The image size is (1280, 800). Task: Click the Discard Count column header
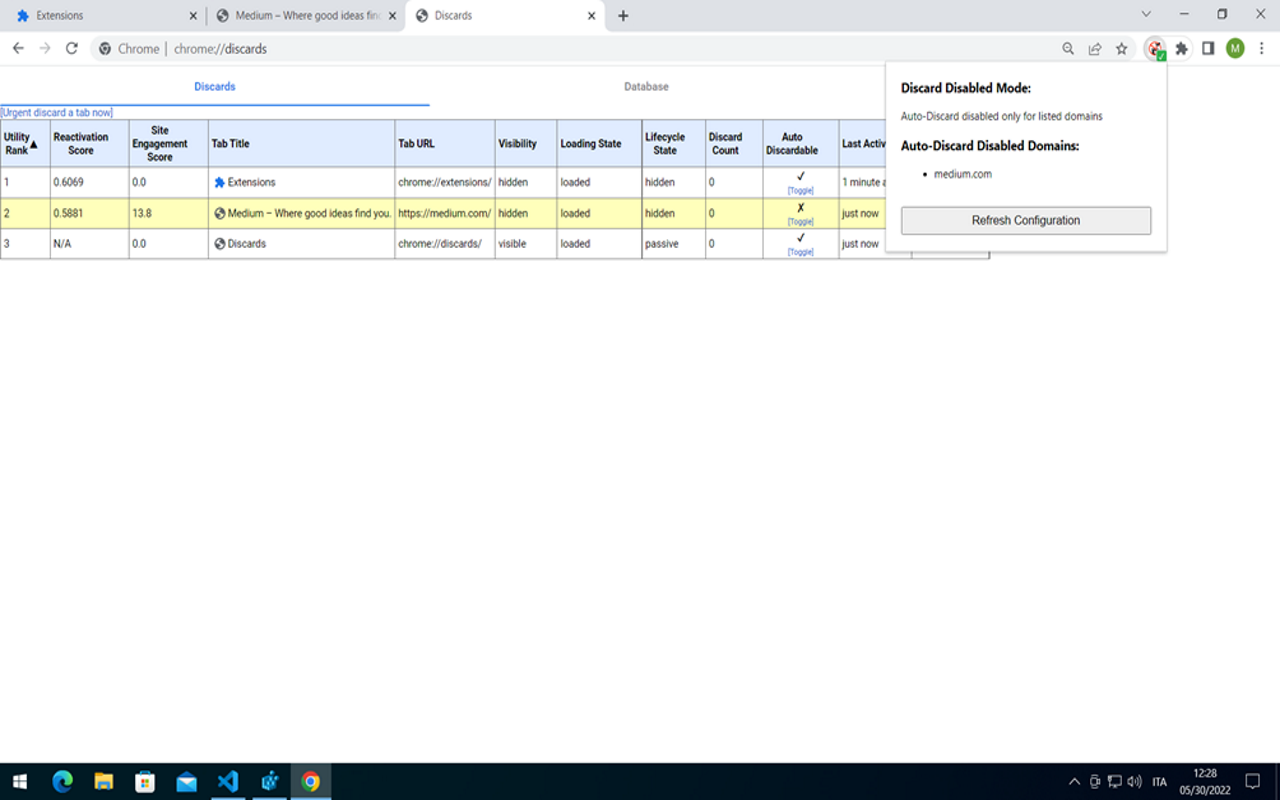click(733, 144)
